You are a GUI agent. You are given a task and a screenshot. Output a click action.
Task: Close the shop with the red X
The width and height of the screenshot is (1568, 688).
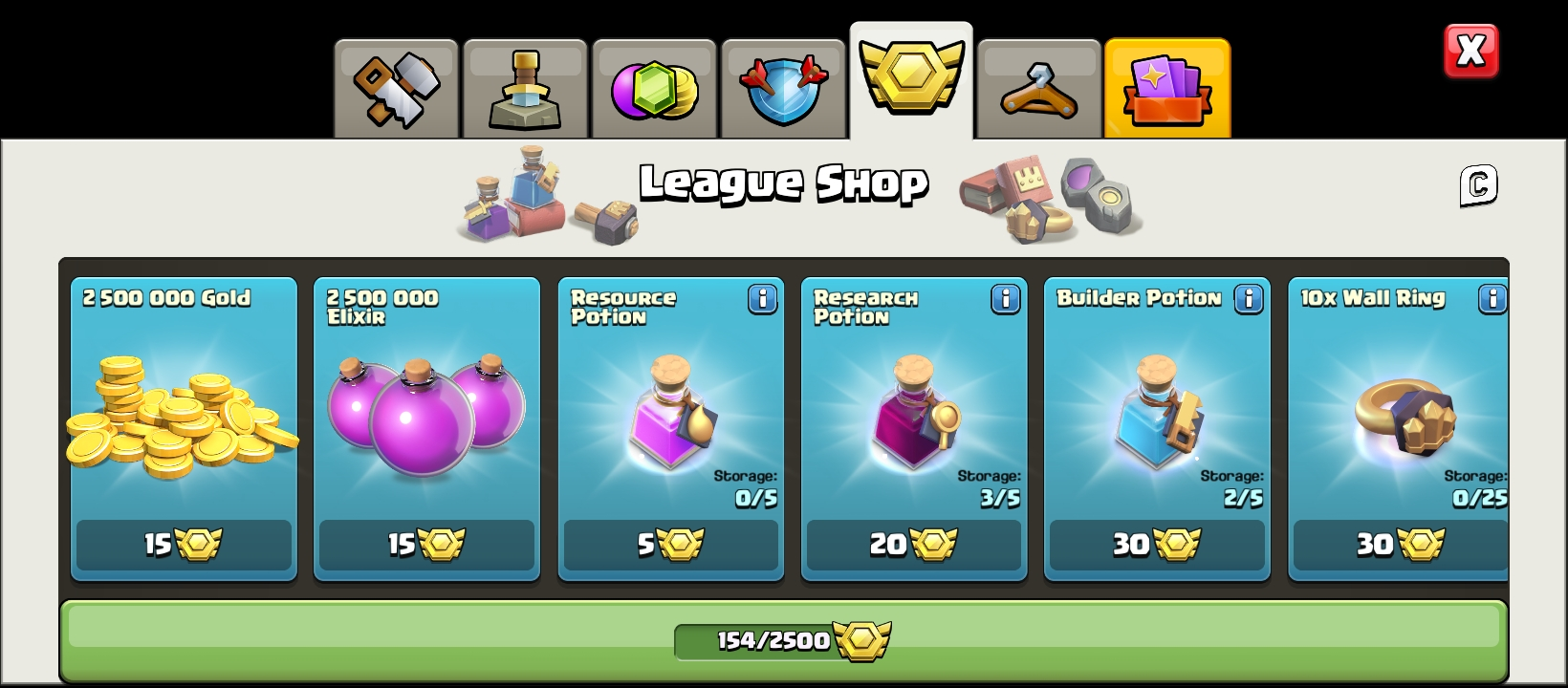pos(1470,51)
